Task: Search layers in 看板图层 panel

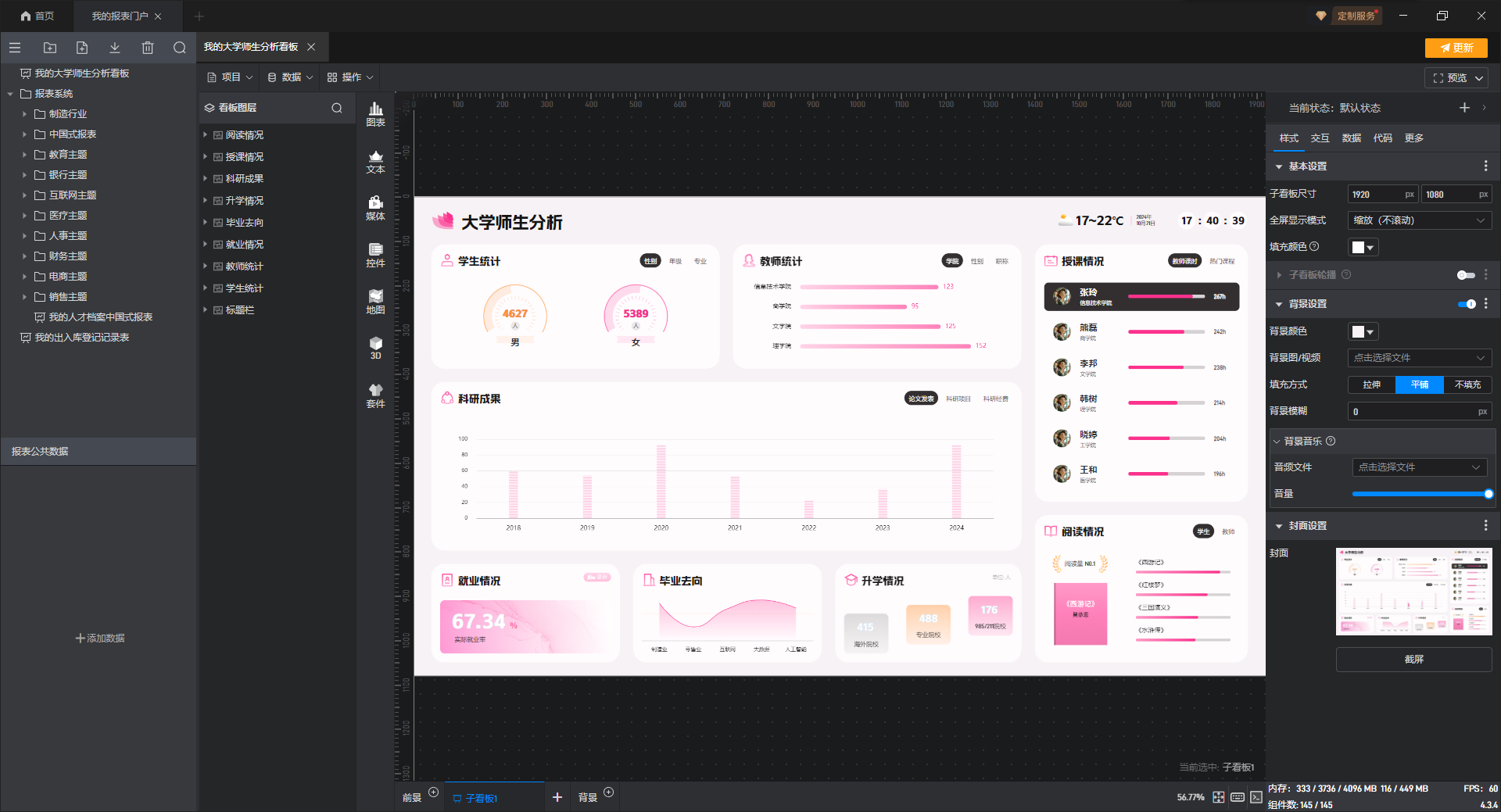Action: click(x=337, y=108)
